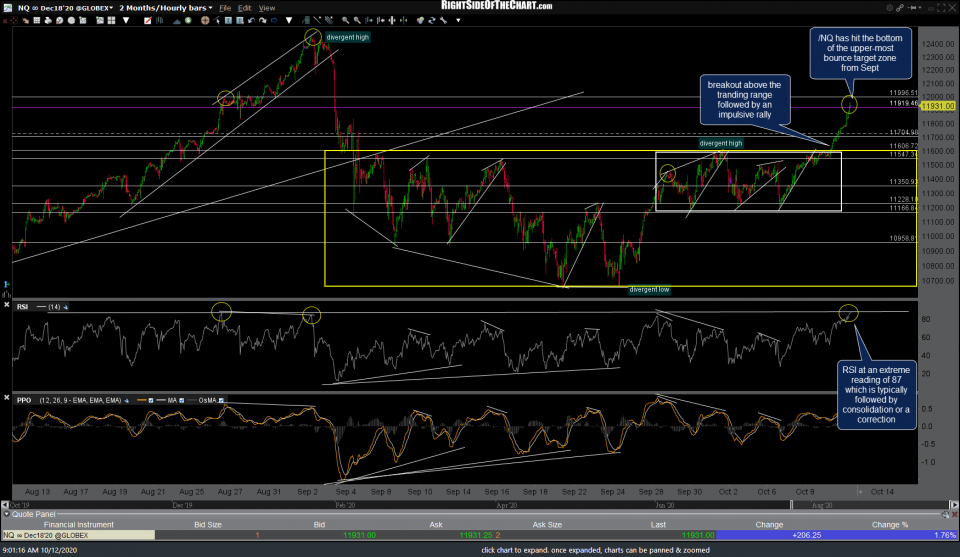The image size is (960, 557).
Task: Click the 1.76% change percent value
Action: (x=944, y=535)
